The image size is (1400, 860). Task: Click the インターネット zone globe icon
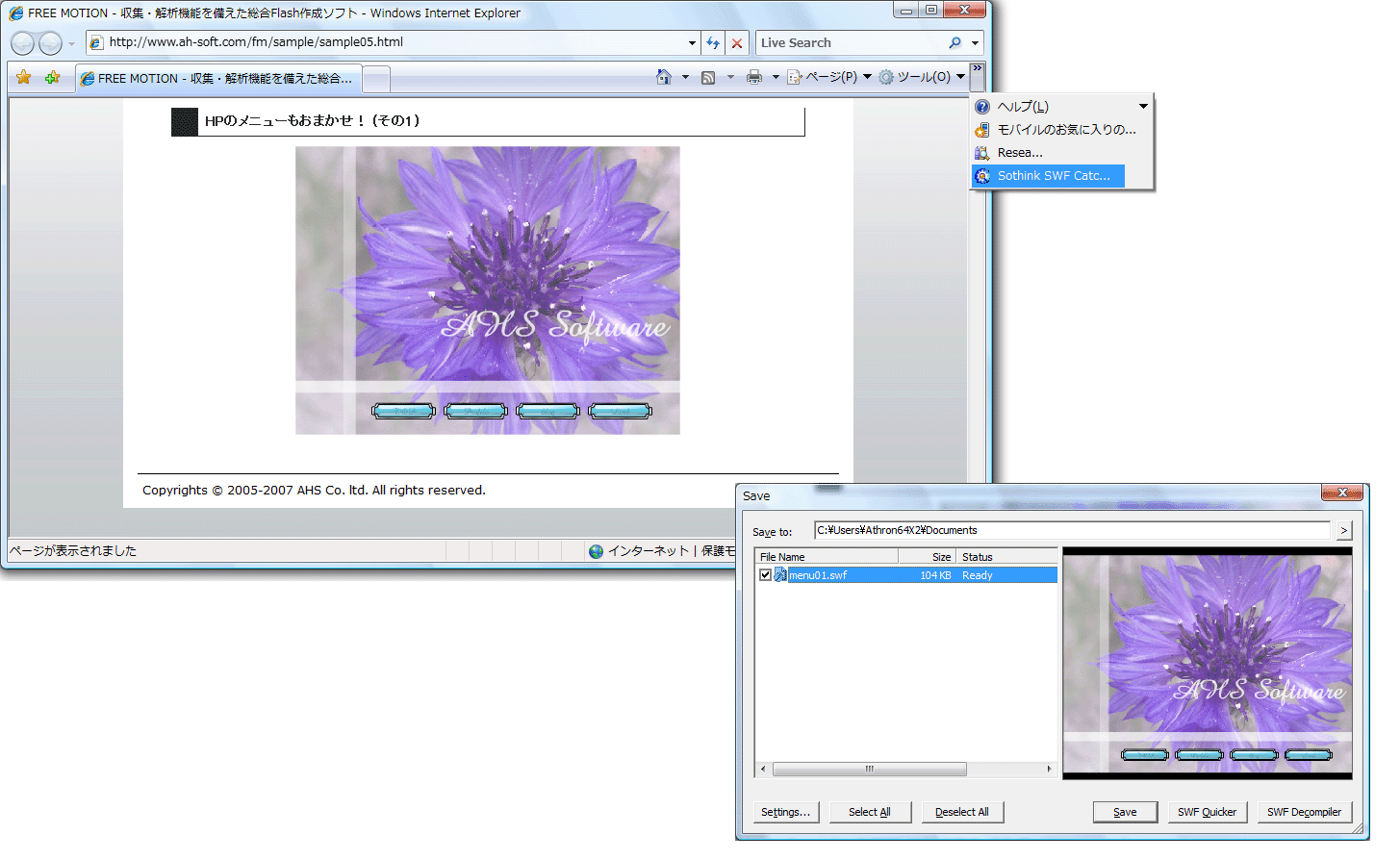click(597, 551)
